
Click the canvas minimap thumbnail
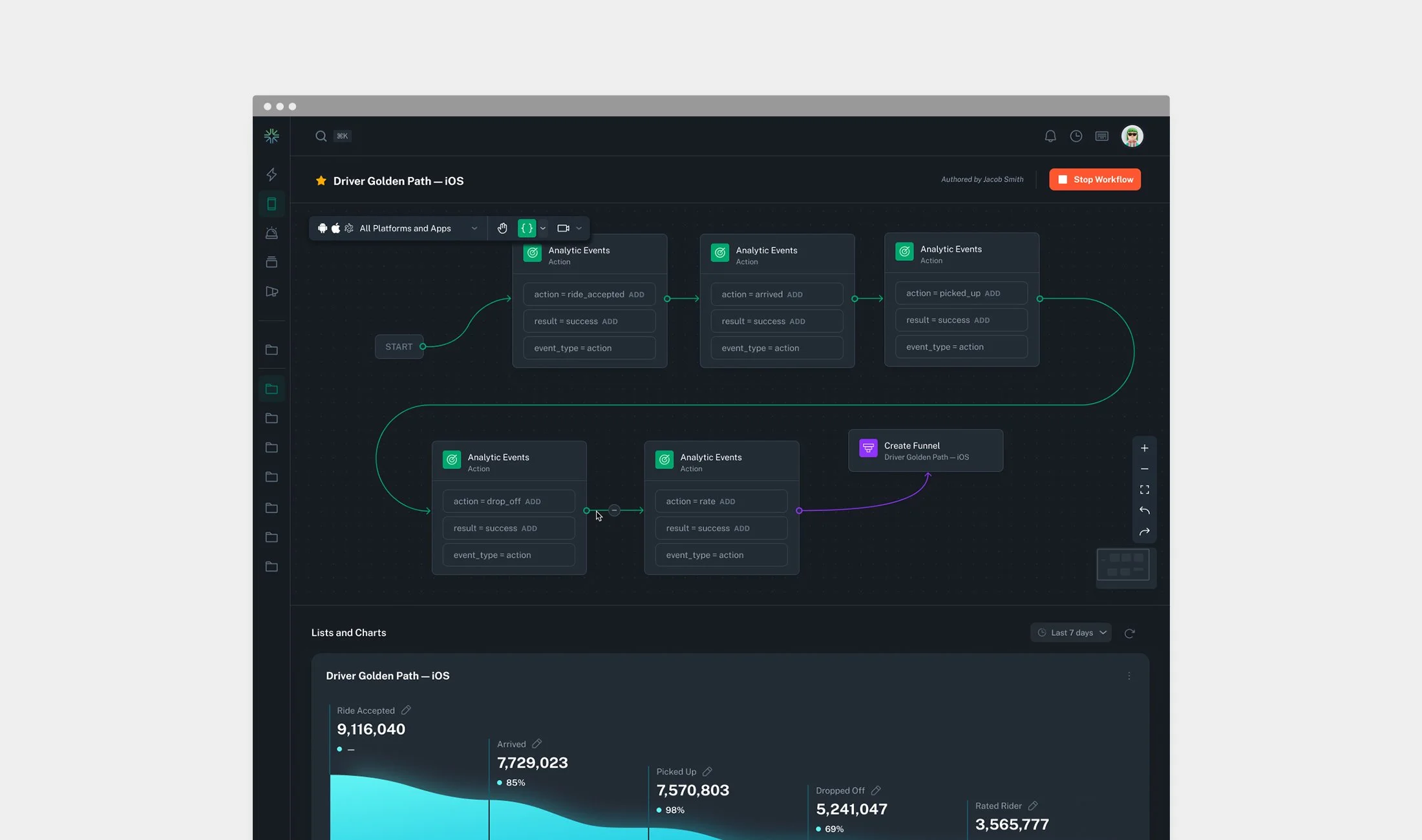point(1123,565)
